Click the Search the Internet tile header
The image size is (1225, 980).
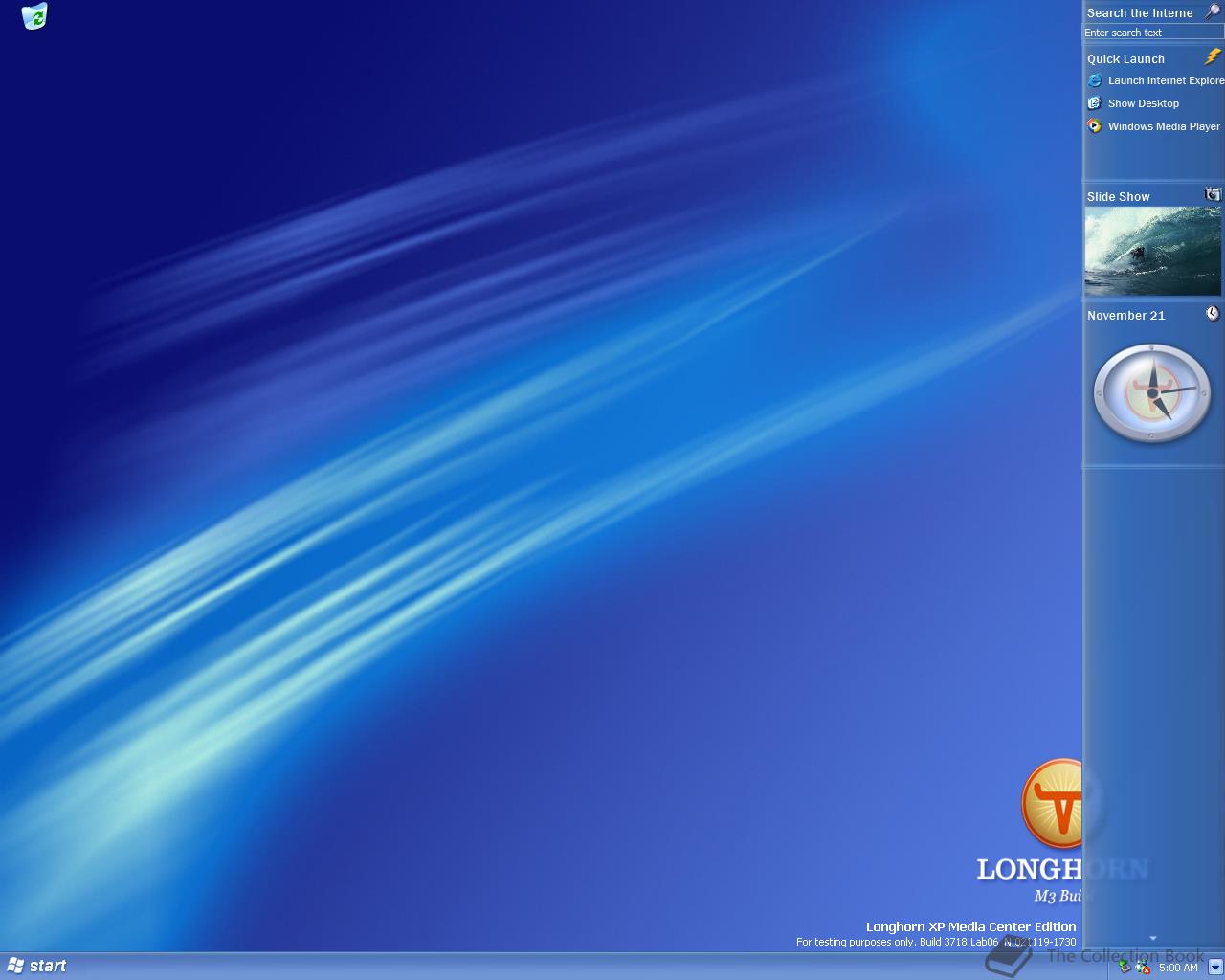[x=1140, y=13]
